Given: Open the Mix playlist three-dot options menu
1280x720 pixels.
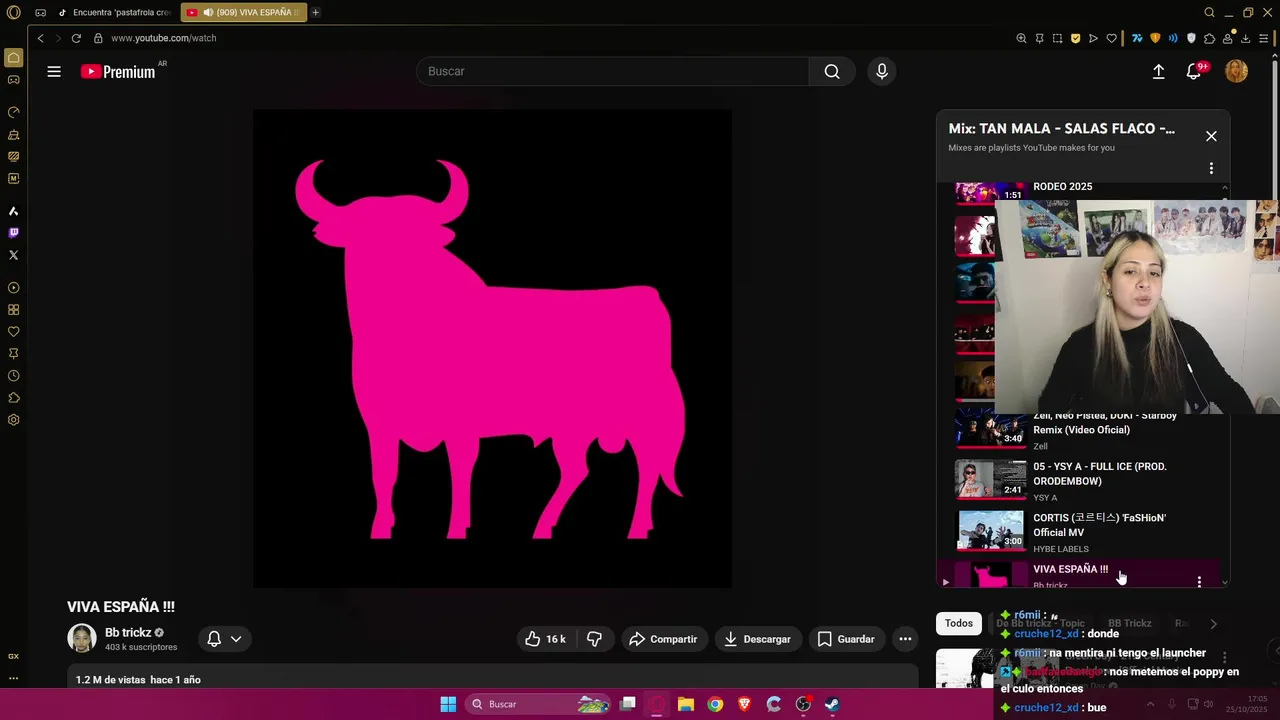Looking at the screenshot, I should tap(1211, 168).
